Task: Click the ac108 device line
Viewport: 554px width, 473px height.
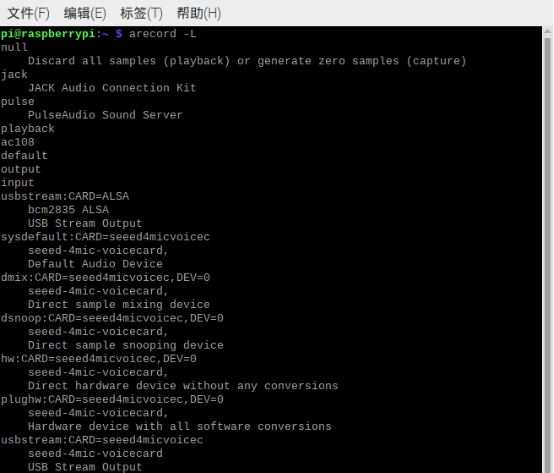Action: 18,142
